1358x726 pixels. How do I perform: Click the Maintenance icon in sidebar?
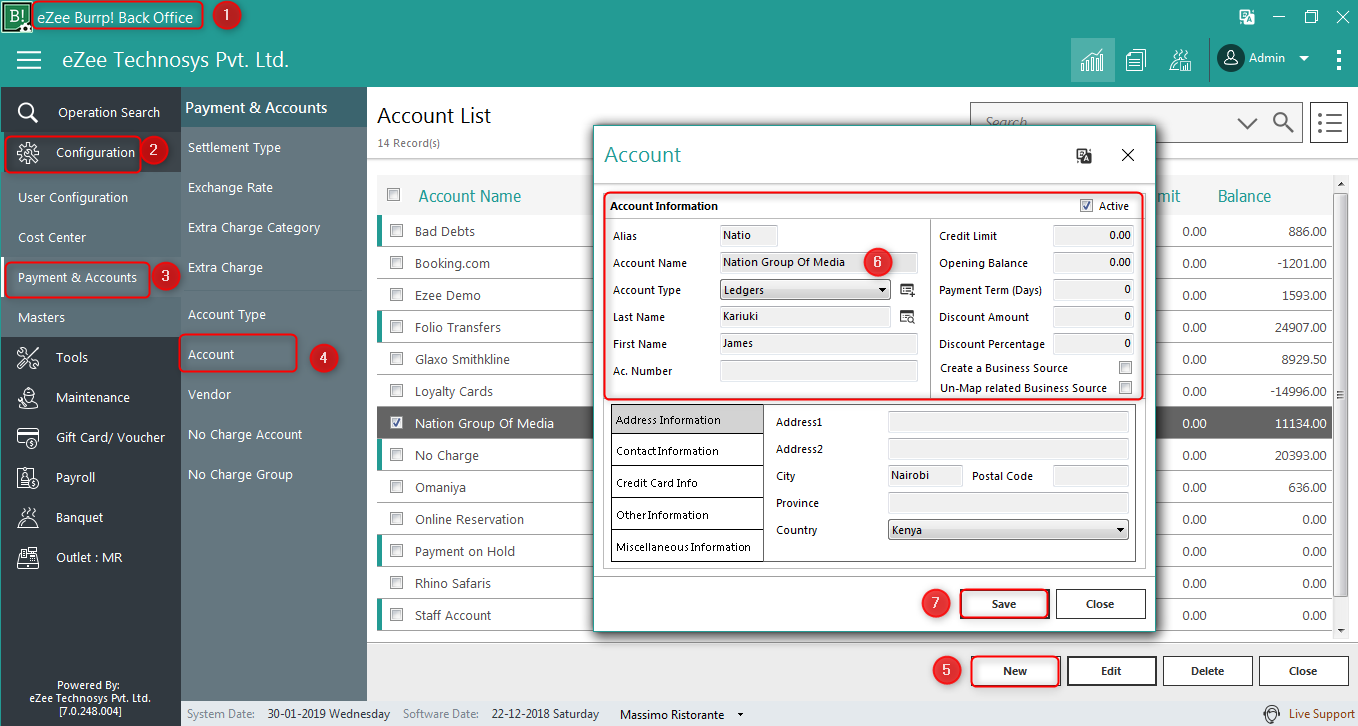coord(28,397)
